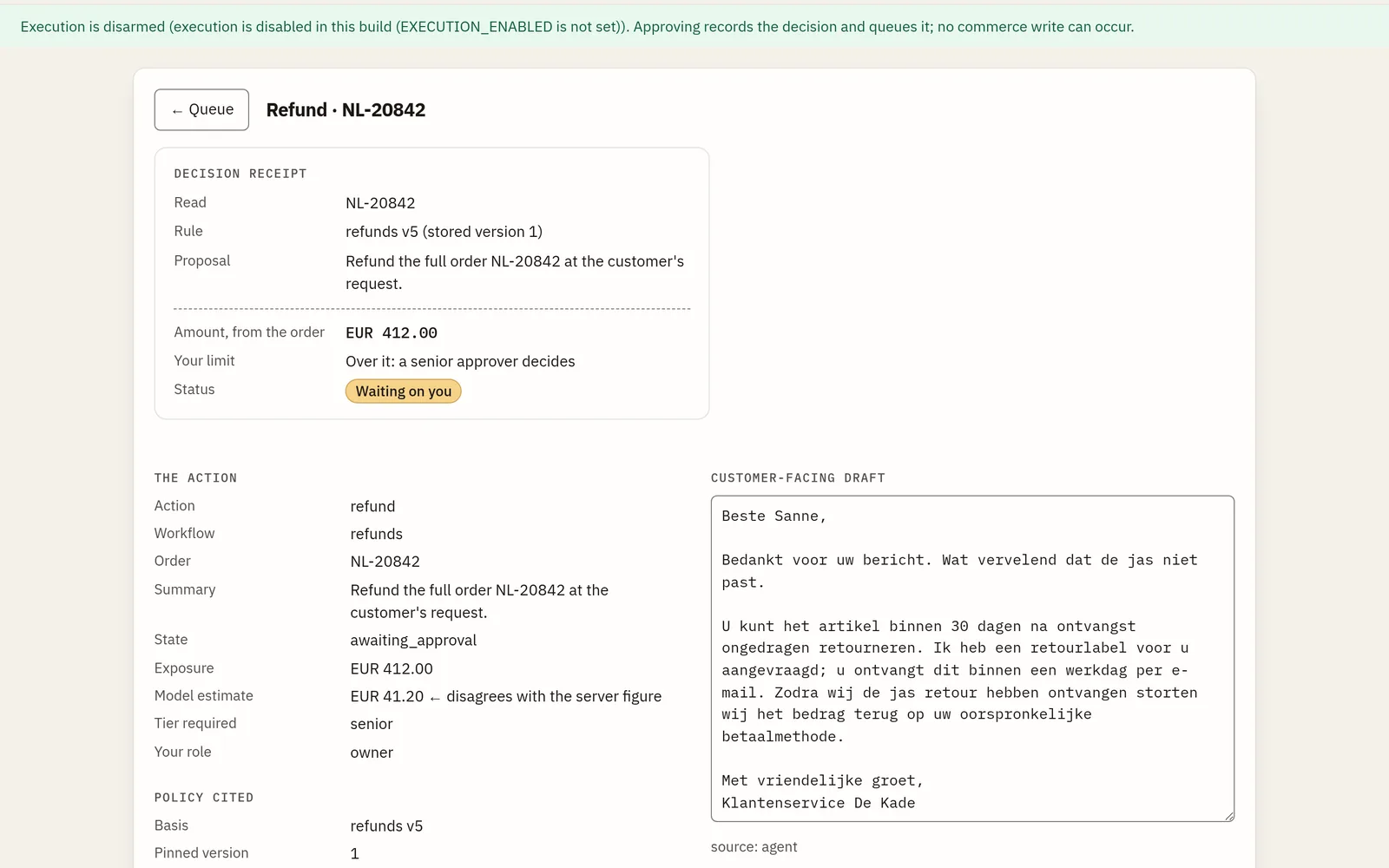Click the 'source: agent' label below the draft

point(754,847)
